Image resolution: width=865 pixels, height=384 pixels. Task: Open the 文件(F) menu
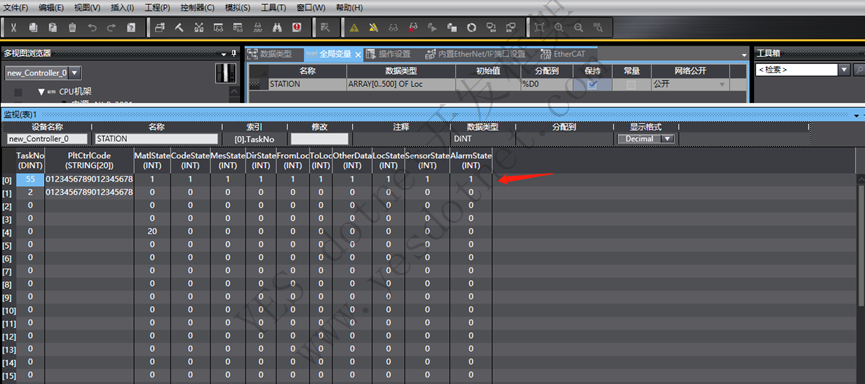[16, 8]
